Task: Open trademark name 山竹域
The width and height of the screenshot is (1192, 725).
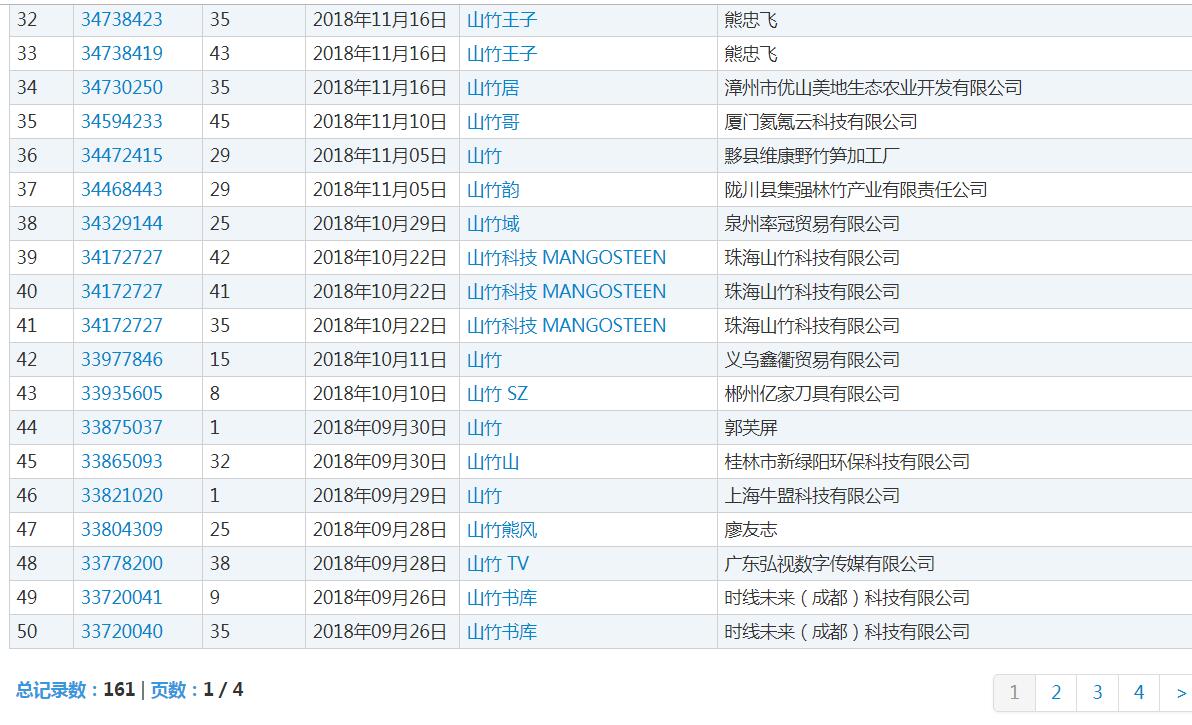Action: coord(493,223)
